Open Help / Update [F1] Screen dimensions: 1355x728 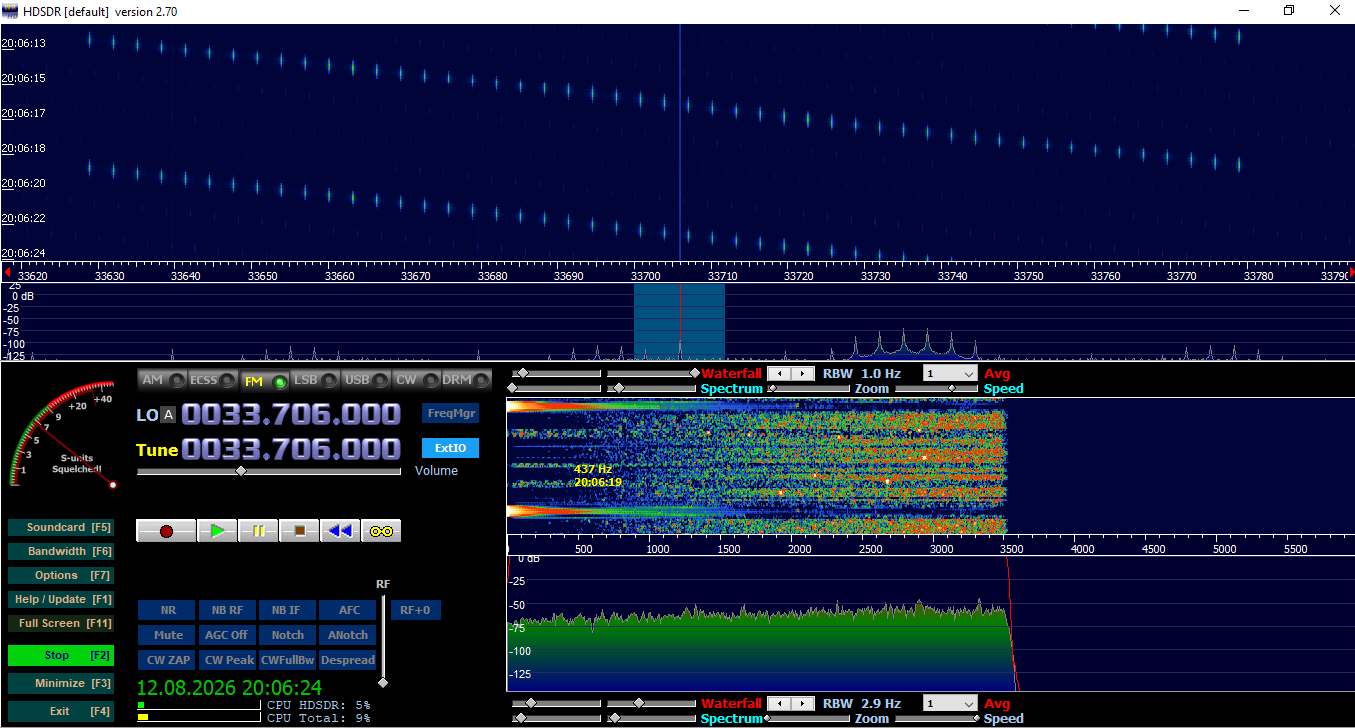(x=60, y=599)
